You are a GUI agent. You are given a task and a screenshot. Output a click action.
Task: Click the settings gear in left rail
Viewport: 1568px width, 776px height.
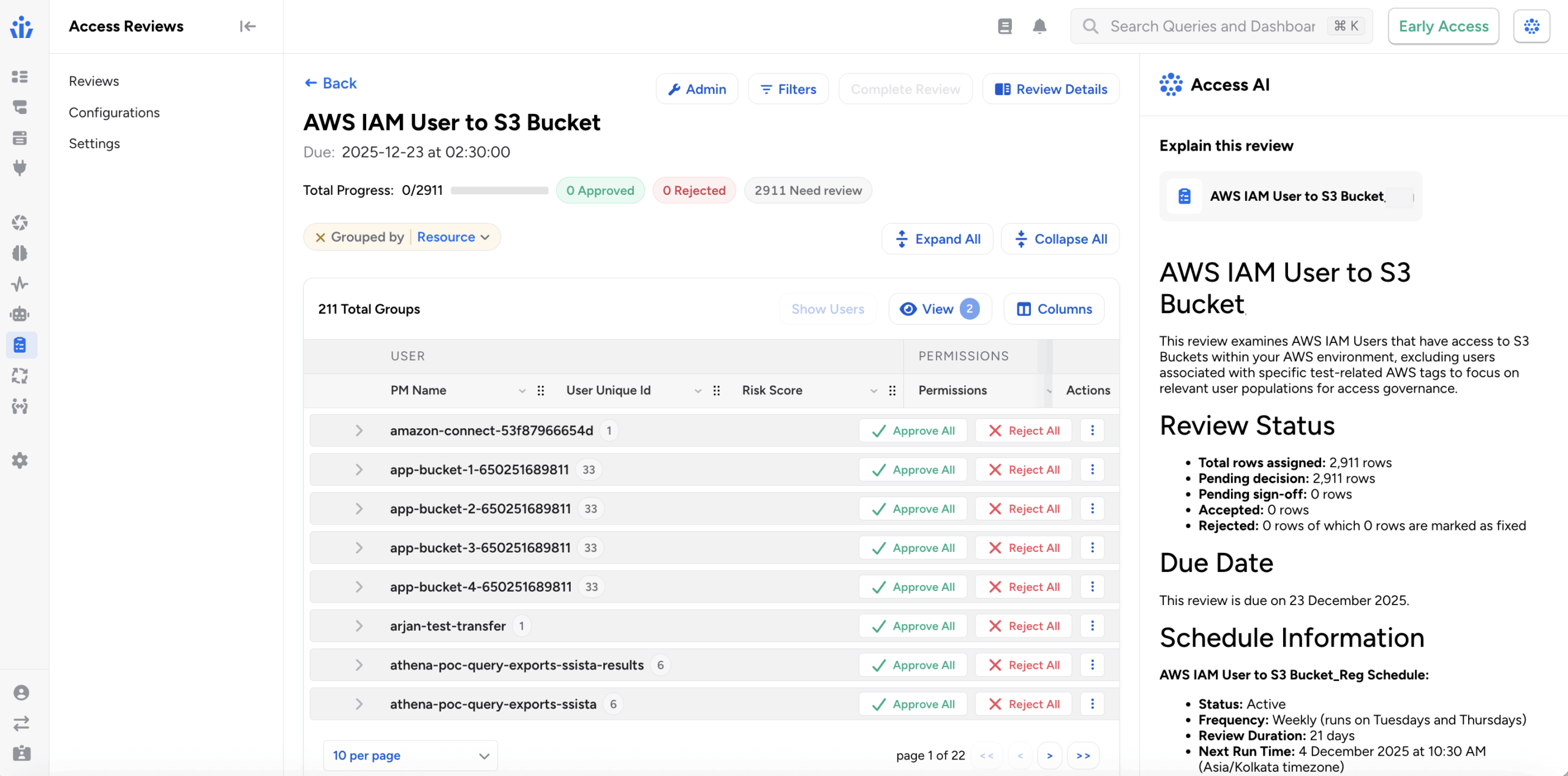click(20, 461)
